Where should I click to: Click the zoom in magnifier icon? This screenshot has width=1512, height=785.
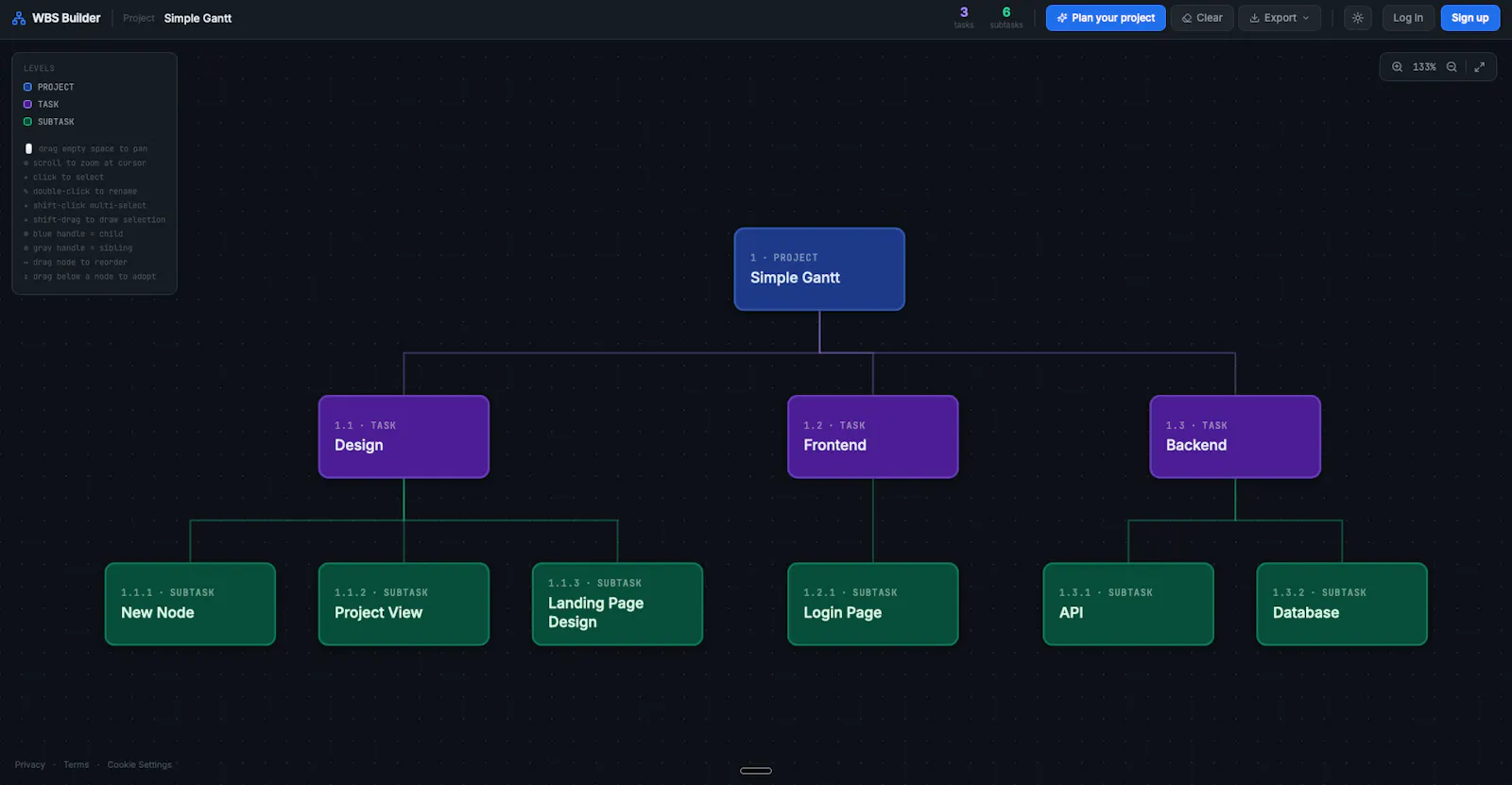pos(1397,67)
